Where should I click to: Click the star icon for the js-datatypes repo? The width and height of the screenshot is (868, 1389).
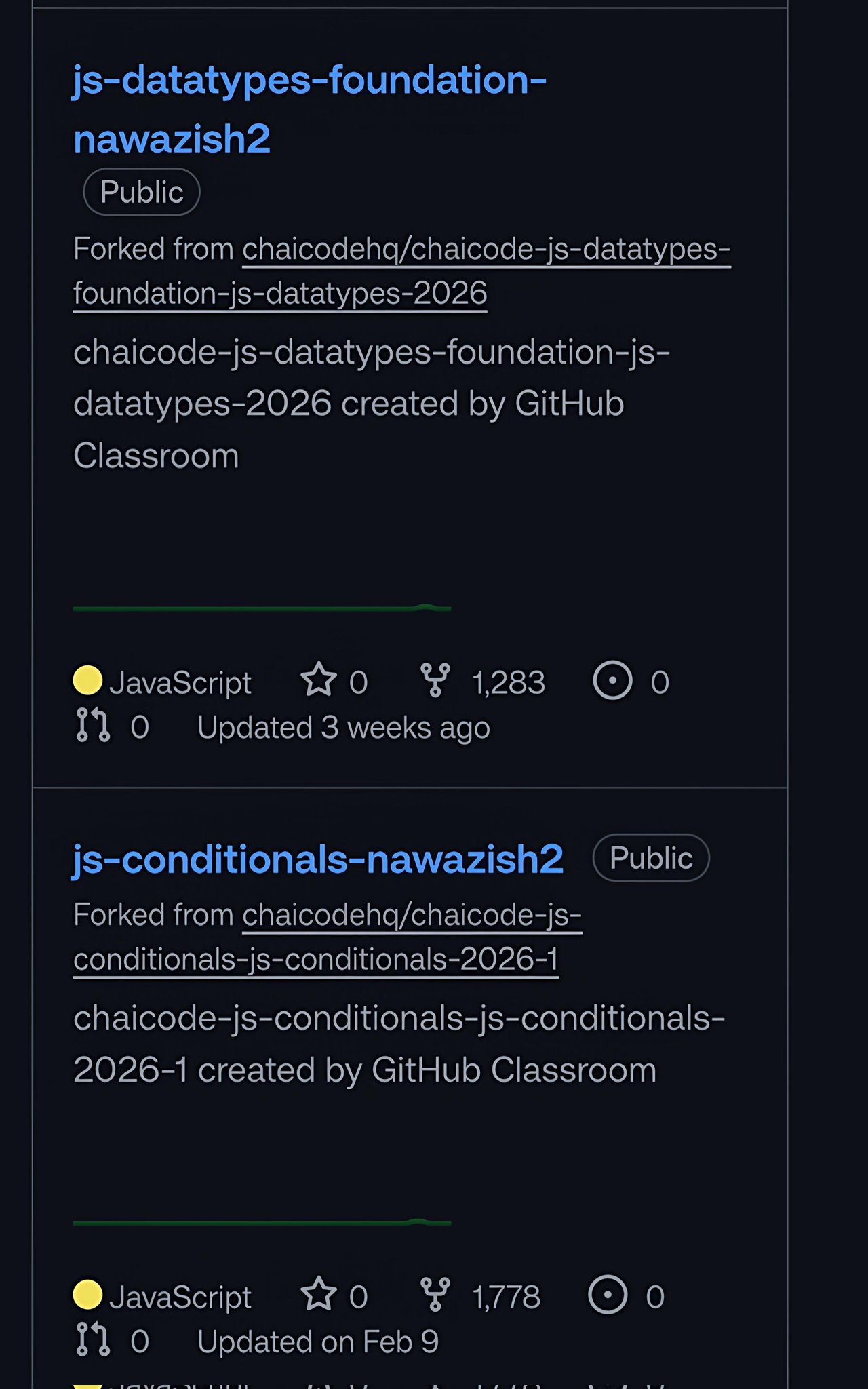coord(318,680)
